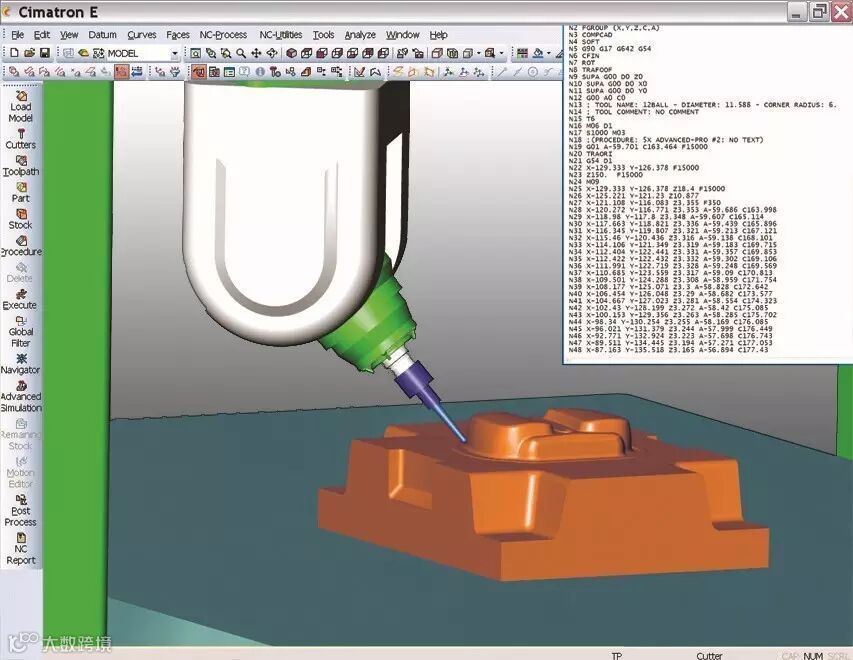Click the Execute sidebar button
The height and width of the screenshot is (660, 853).
(21, 299)
